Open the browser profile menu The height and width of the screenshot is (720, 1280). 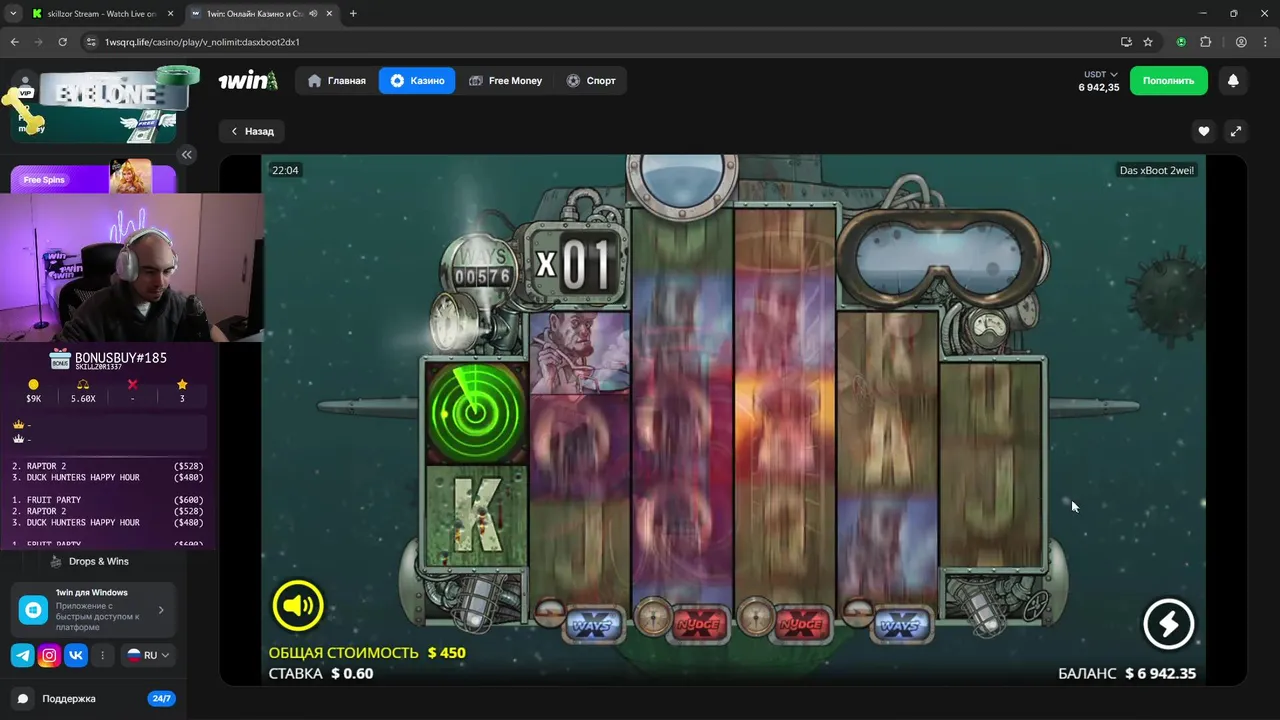1241,42
